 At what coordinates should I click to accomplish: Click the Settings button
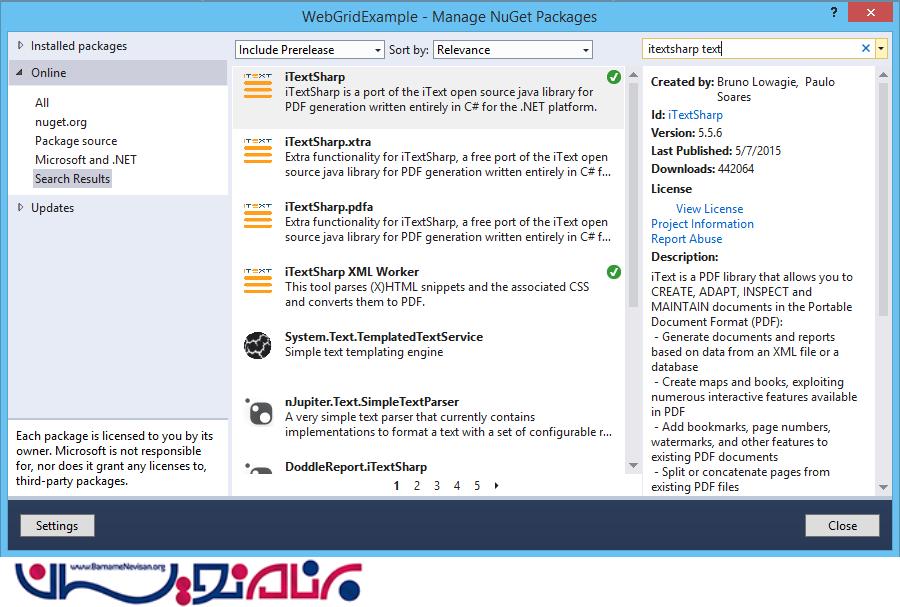click(x=57, y=526)
